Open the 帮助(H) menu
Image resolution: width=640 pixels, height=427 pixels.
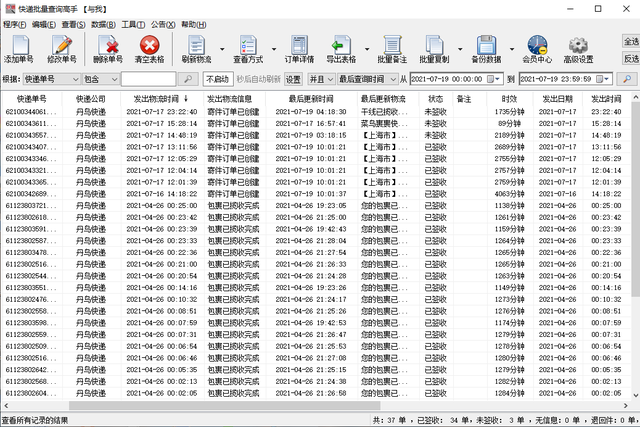(x=193, y=24)
